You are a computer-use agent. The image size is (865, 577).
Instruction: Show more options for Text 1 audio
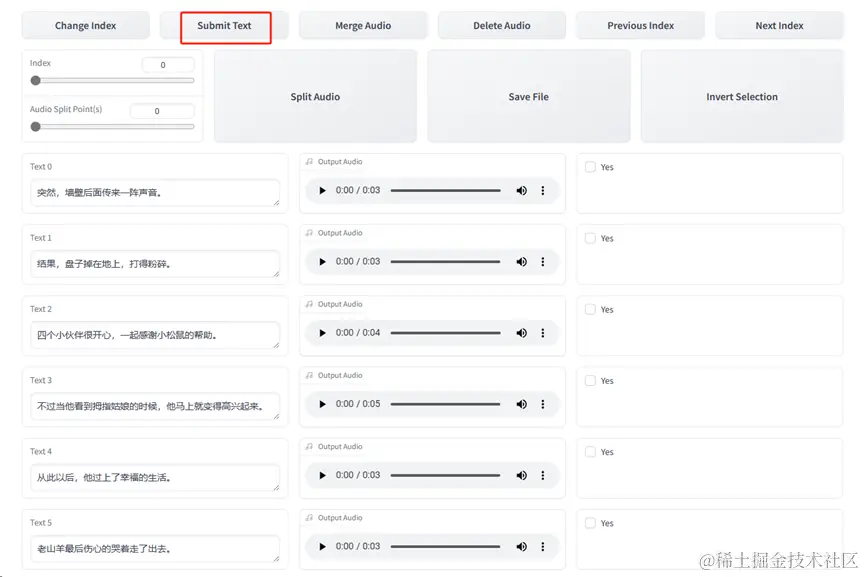pyautogui.click(x=543, y=262)
